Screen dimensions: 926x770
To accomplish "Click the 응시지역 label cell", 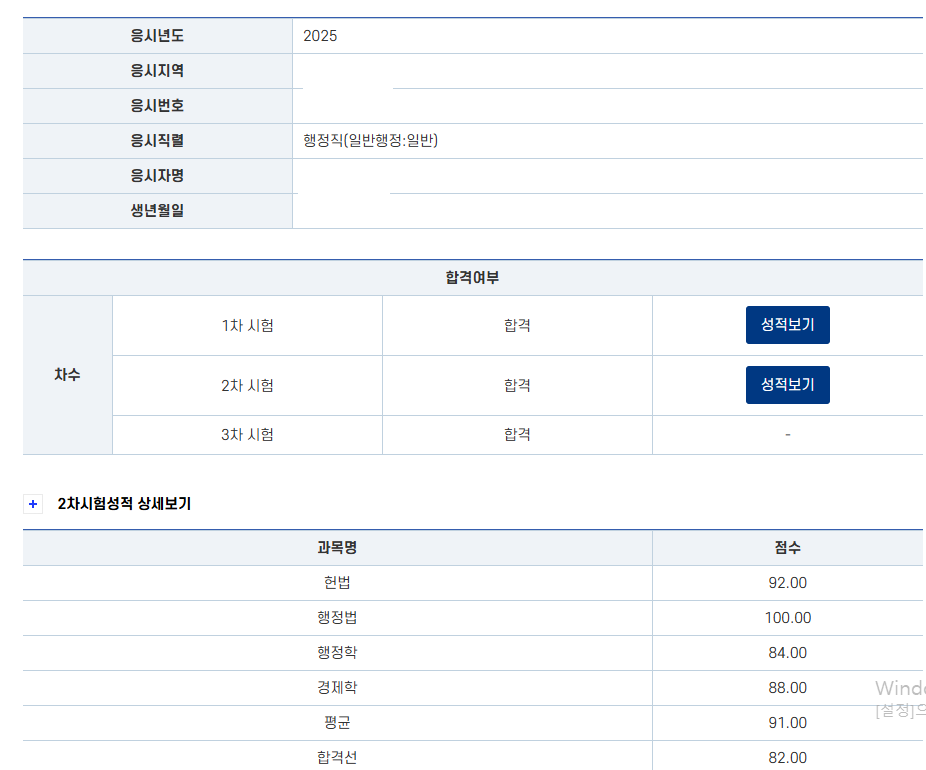I will (157, 71).
